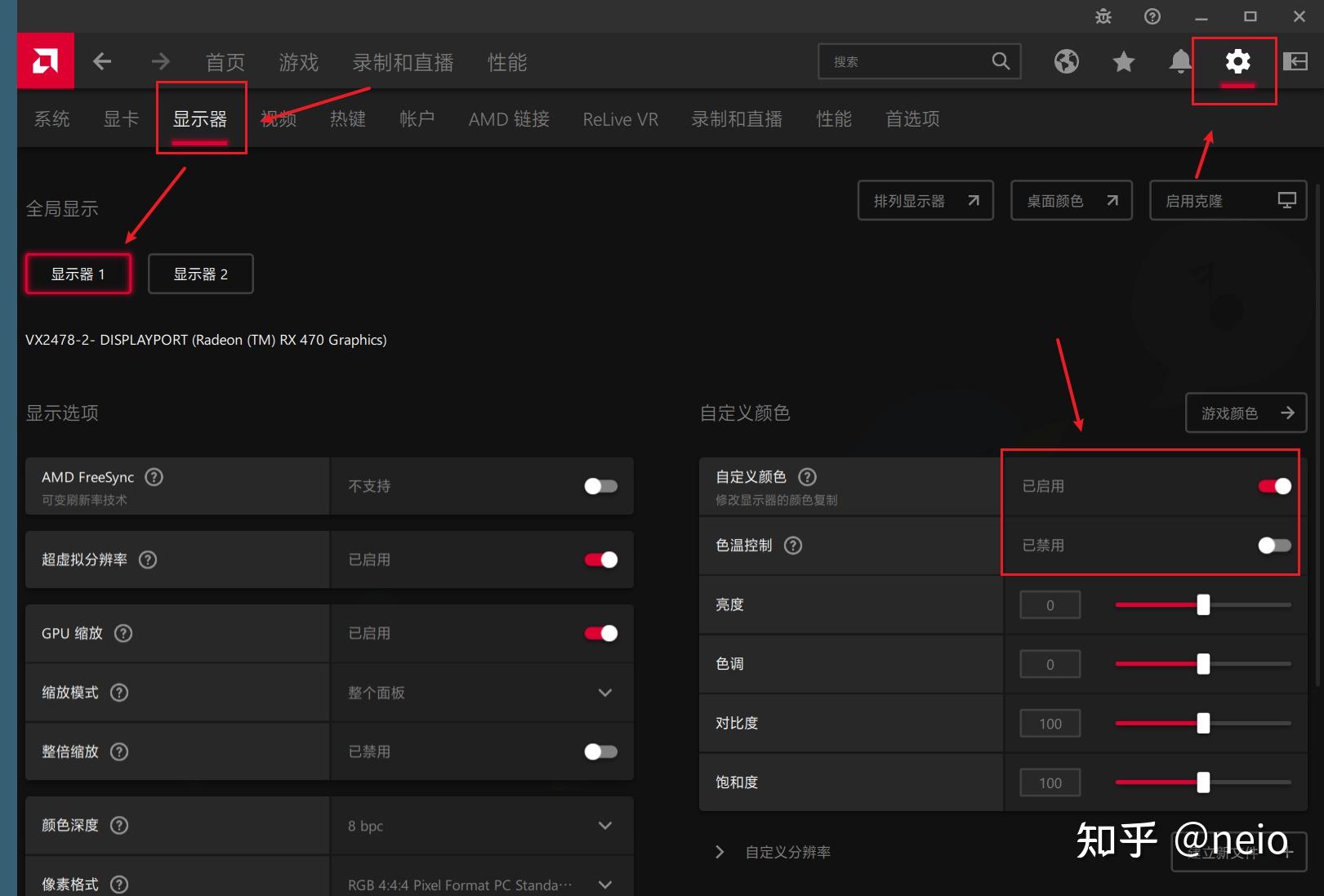The width and height of the screenshot is (1324, 896).
Task: Click the 对比度 slider handle
Action: (x=1203, y=723)
